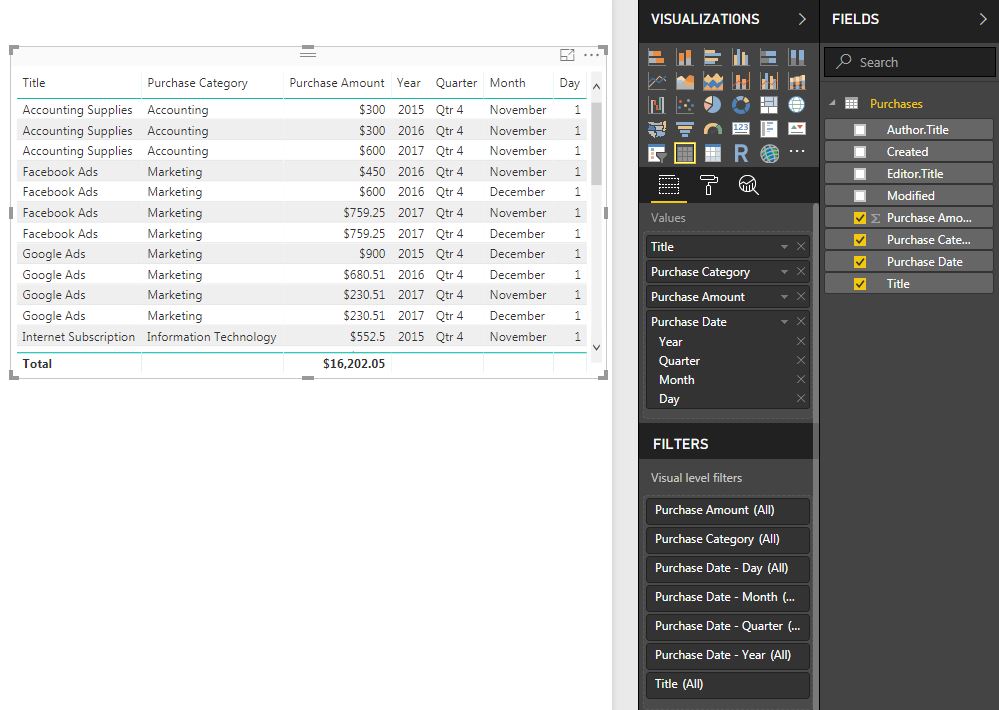Screen dimensions: 999x710
Task: Choose the gauge visualization
Action: pyautogui.click(x=713, y=129)
